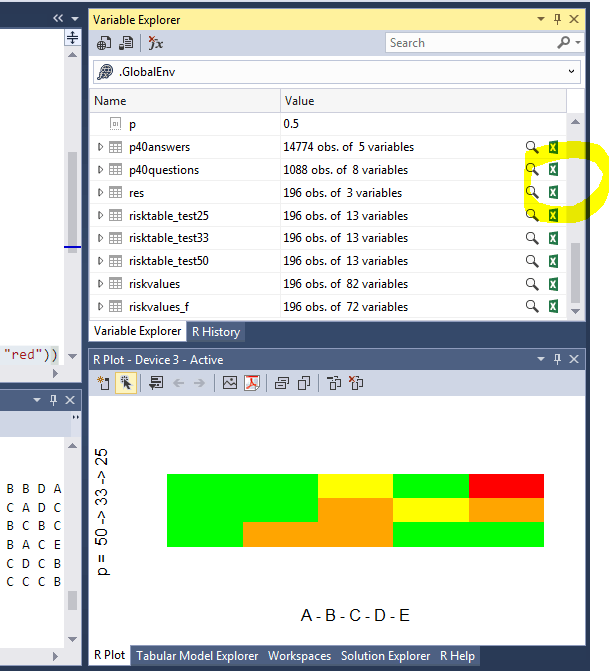Viewport: 609px width, 671px height.
Task: Click the new plot window icon
Action: [104, 383]
